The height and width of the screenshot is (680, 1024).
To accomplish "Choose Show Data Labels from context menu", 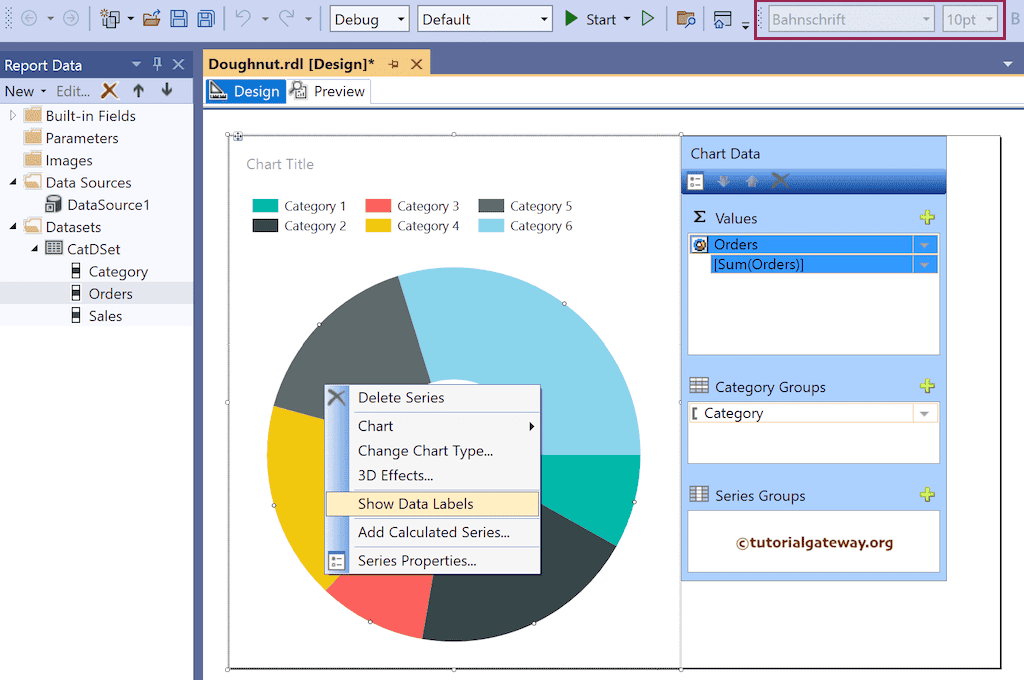I will click(415, 503).
